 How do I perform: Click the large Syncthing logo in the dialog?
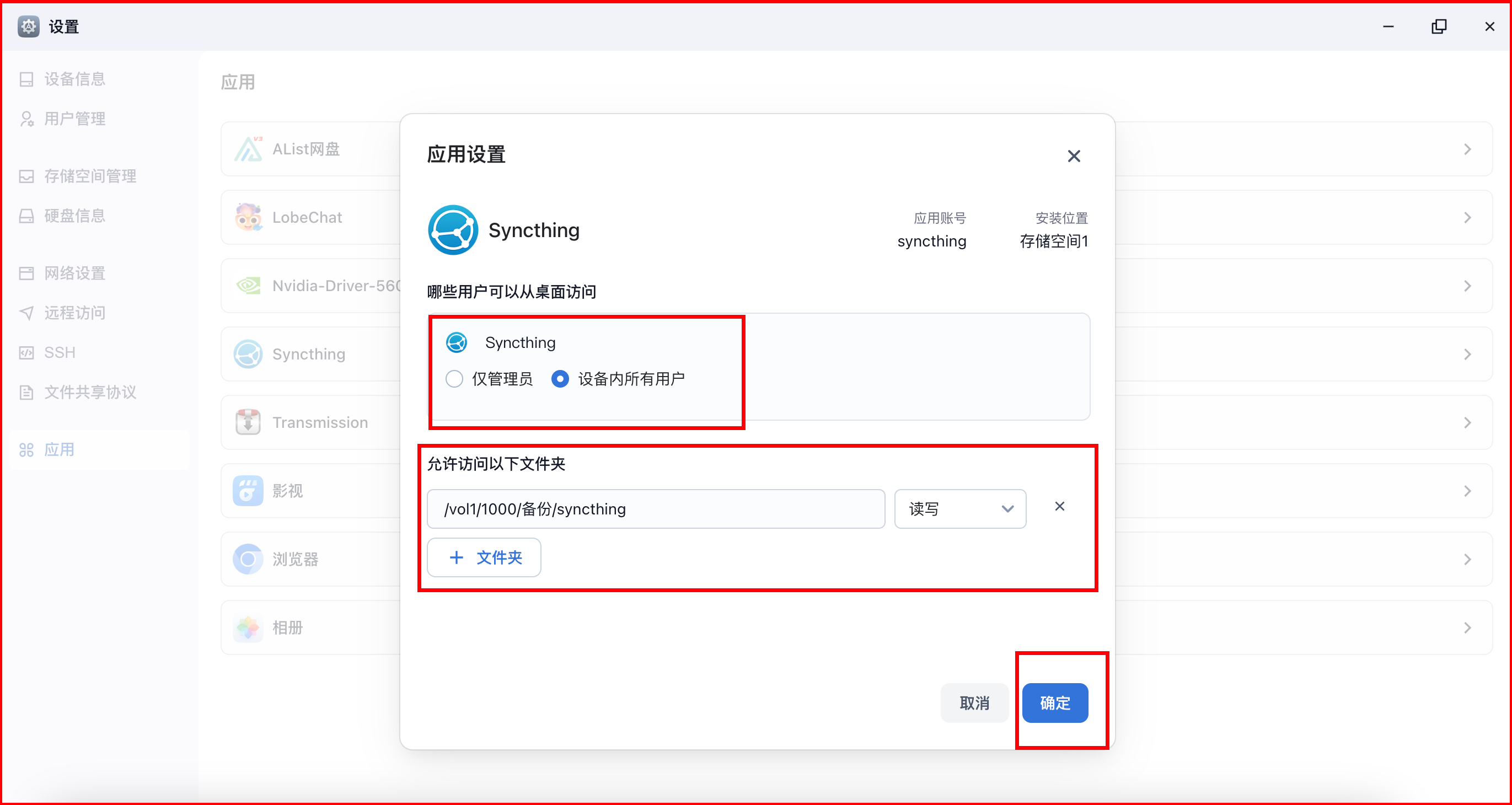click(x=453, y=230)
